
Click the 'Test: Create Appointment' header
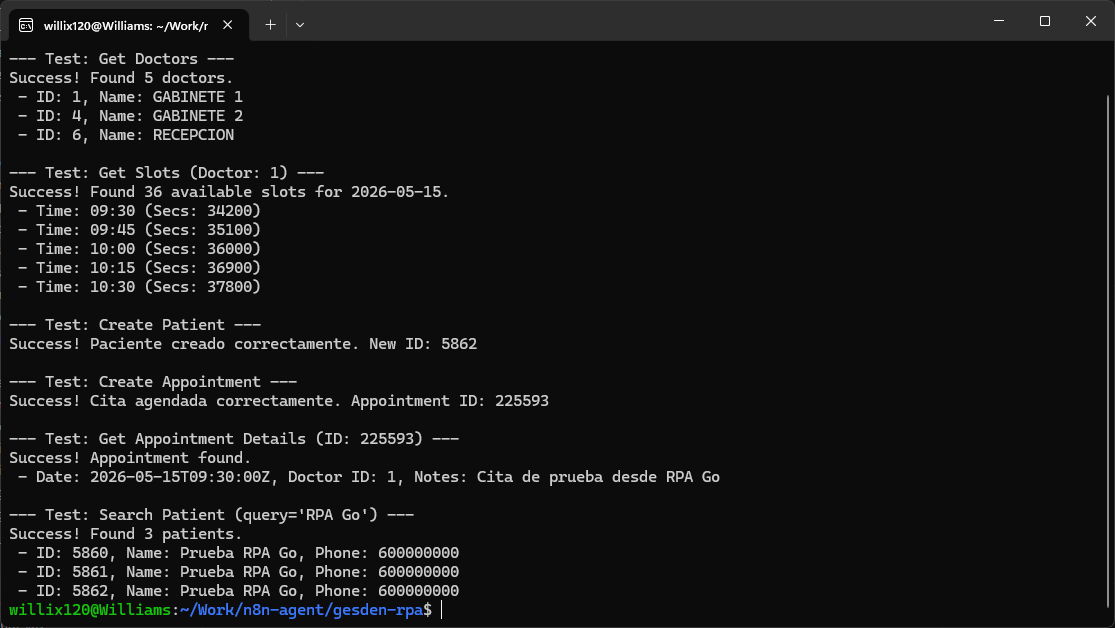[153, 382]
